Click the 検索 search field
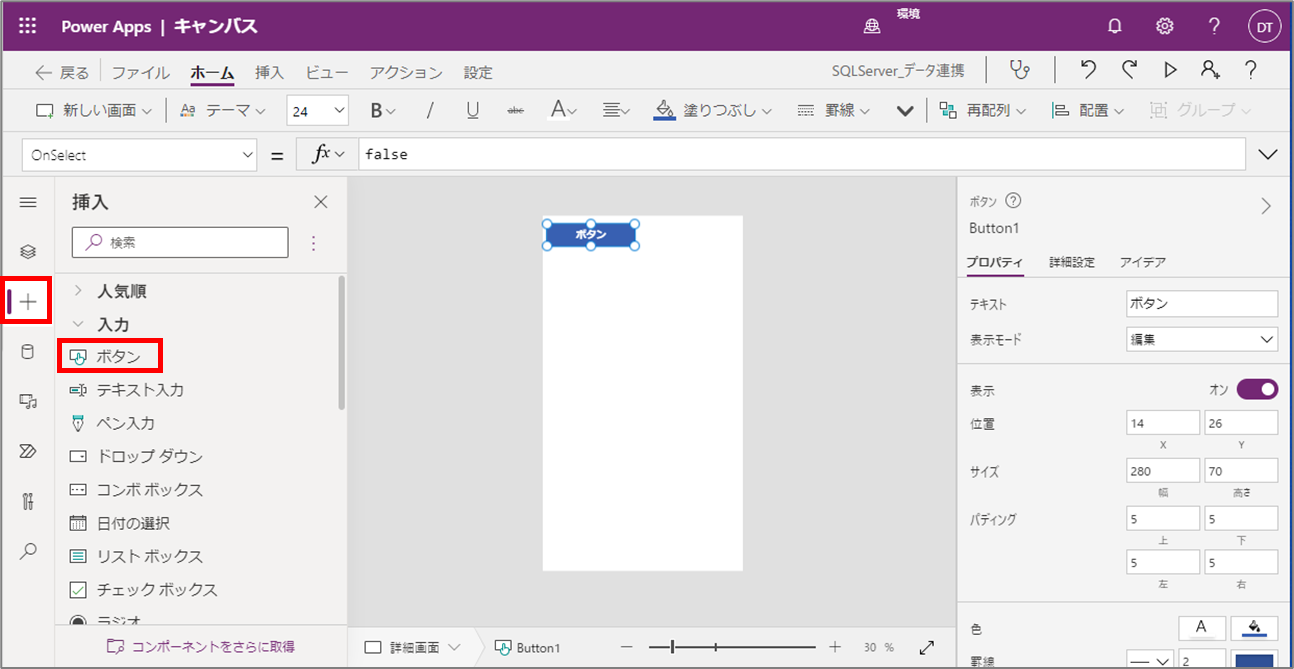Image resolution: width=1294 pixels, height=669 pixels. 180,242
